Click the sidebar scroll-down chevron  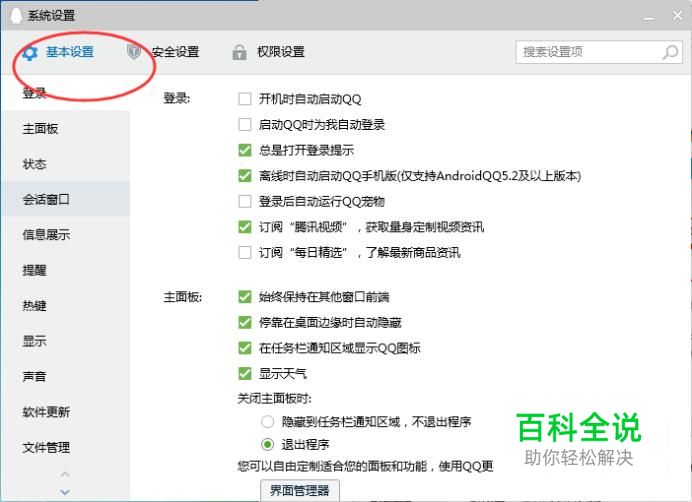[x=65, y=491]
